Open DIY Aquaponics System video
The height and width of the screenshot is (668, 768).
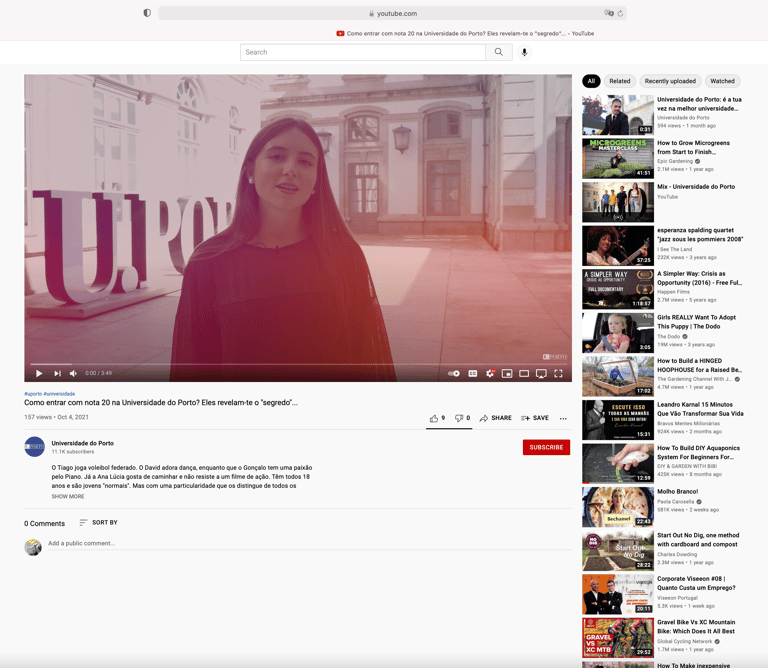tap(698, 453)
